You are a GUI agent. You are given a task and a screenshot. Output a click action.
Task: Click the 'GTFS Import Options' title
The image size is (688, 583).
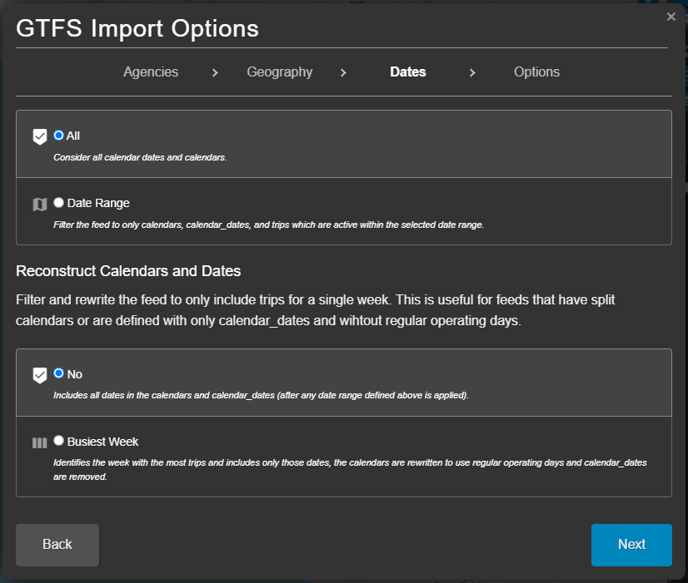click(137, 29)
